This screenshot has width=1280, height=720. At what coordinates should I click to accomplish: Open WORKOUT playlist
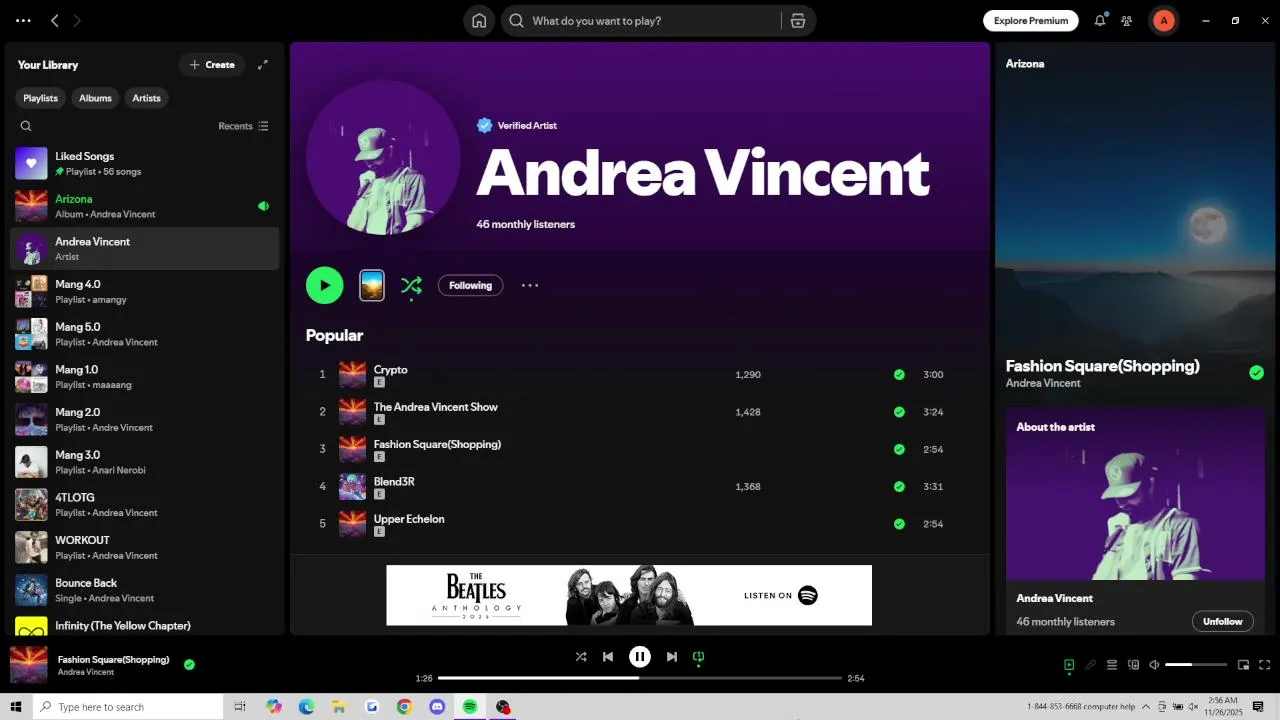point(145,547)
